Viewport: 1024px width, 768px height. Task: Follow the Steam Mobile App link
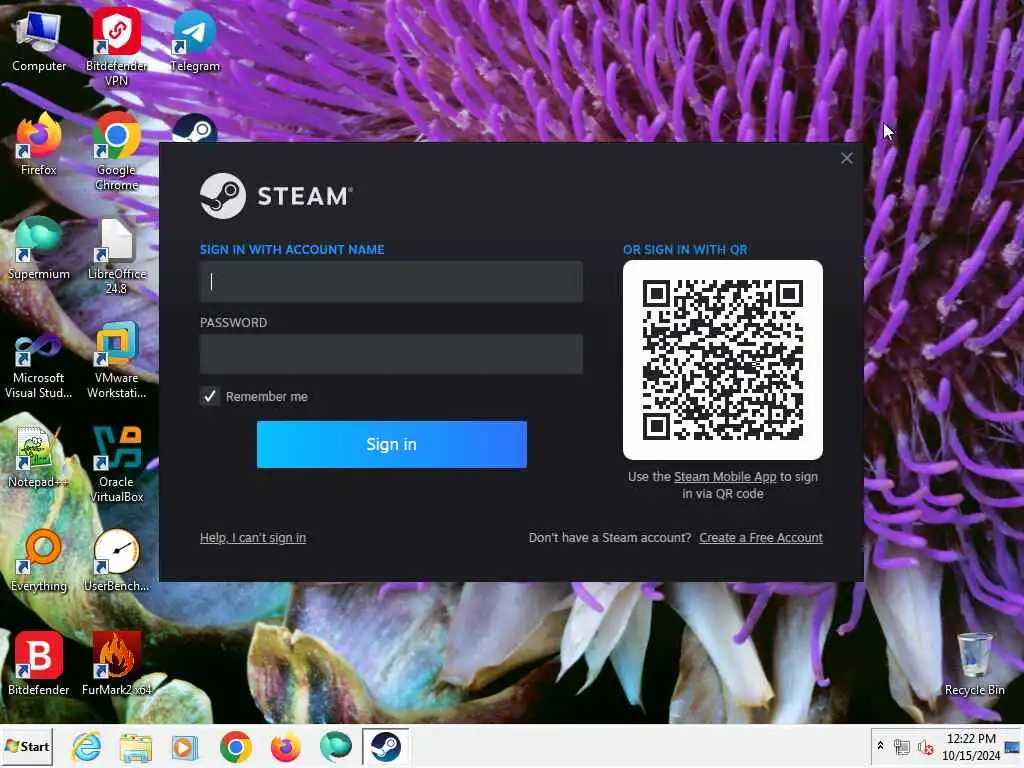click(x=725, y=477)
